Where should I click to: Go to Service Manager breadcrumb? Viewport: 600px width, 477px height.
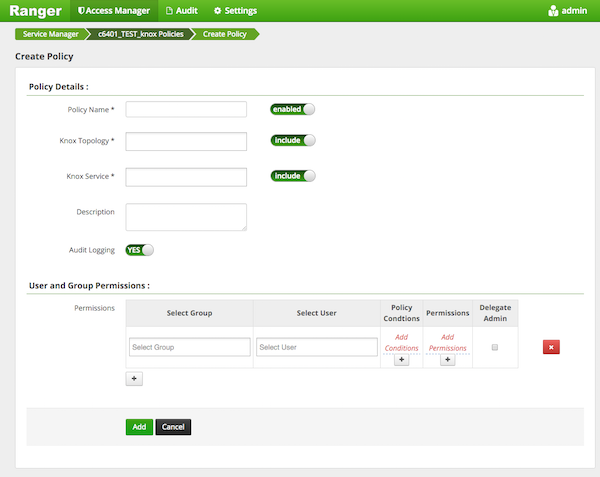[50, 34]
